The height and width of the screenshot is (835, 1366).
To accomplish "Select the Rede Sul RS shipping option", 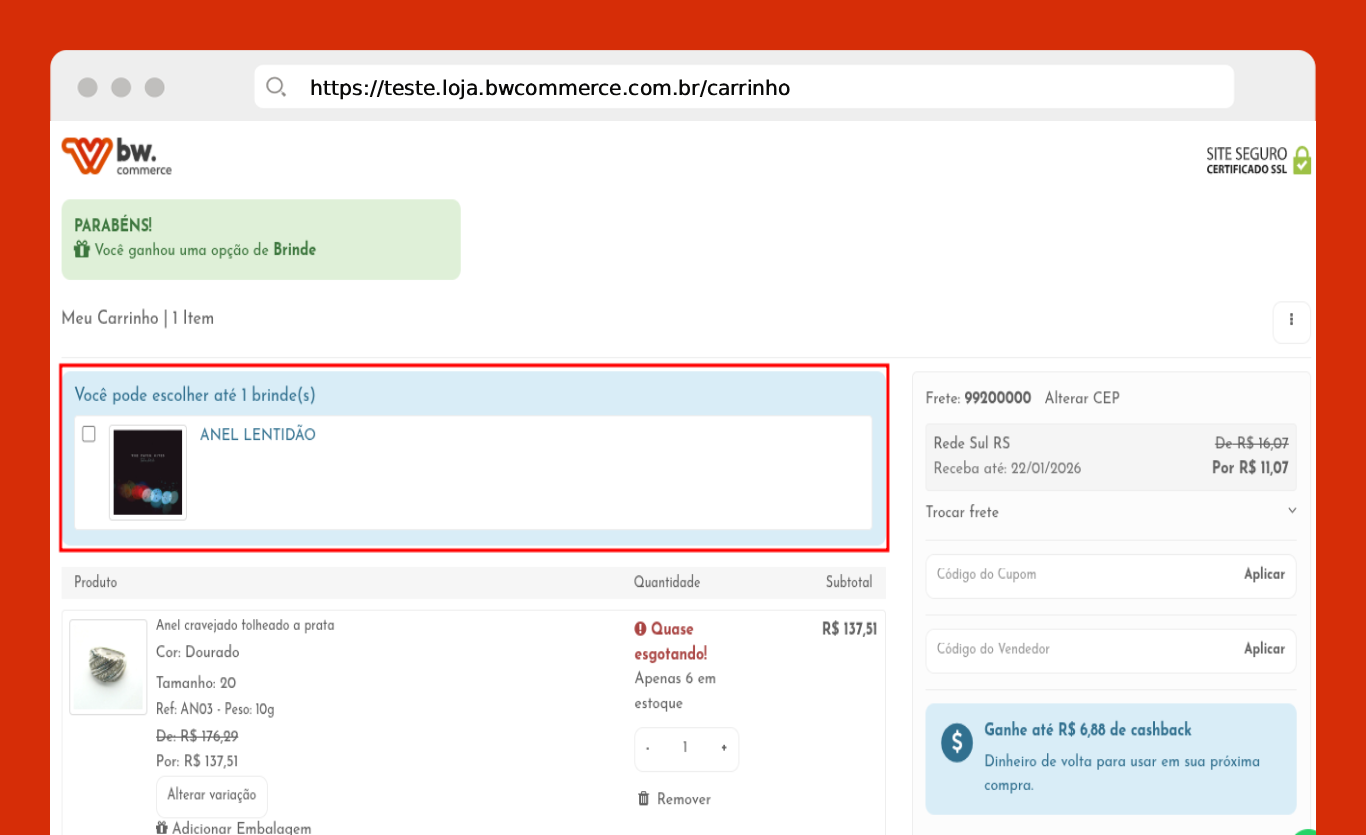I will (1110, 456).
